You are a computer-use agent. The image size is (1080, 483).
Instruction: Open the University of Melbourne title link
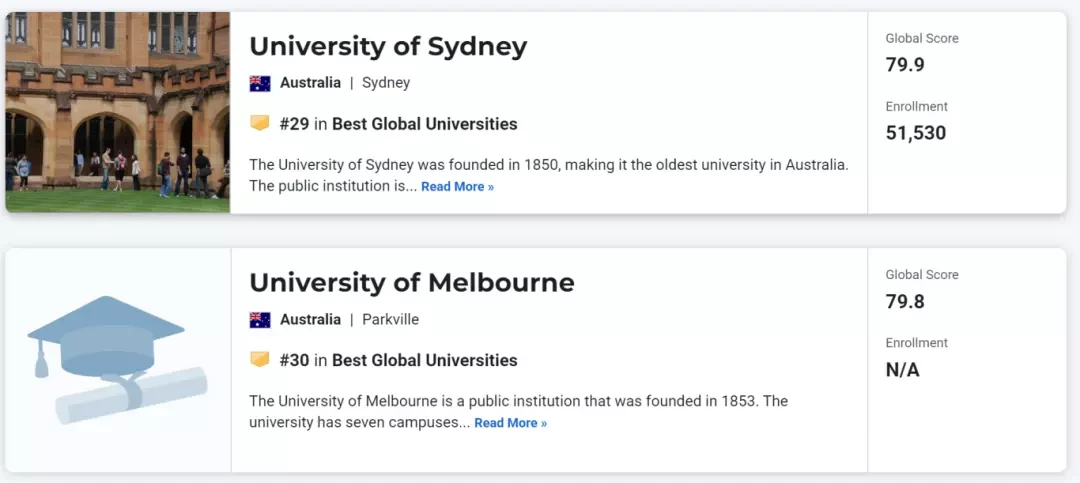[412, 283]
